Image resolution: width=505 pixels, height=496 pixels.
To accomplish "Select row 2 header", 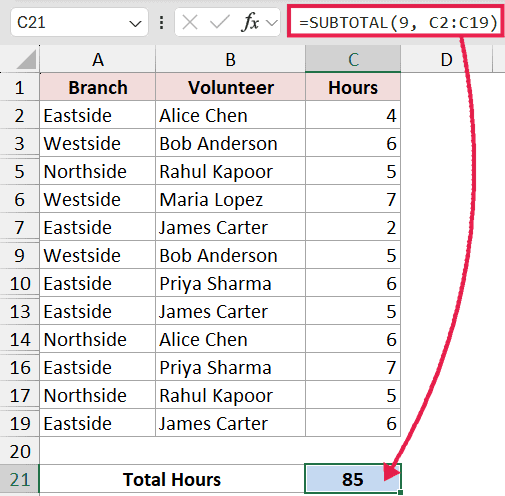I will click(20, 116).
